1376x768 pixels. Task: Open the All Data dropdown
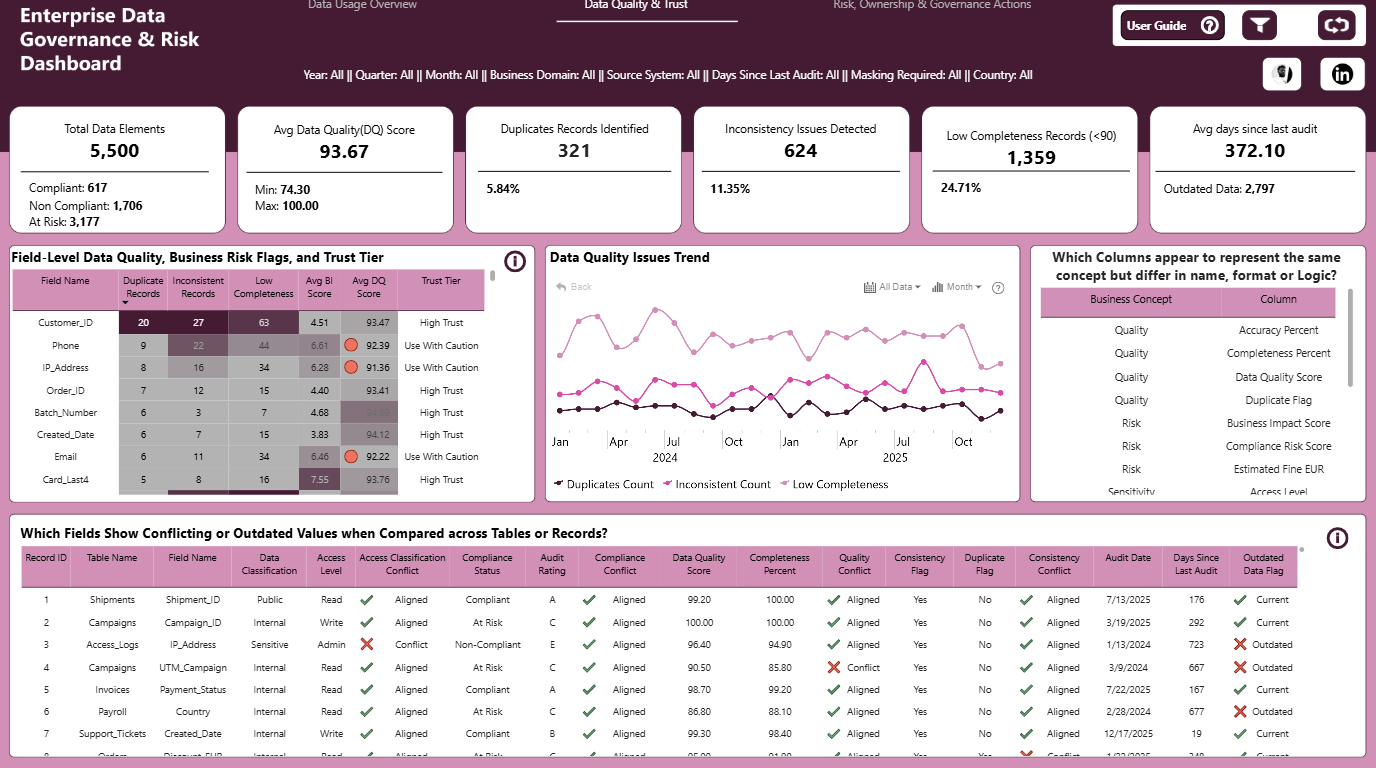[x=892, y=287]
